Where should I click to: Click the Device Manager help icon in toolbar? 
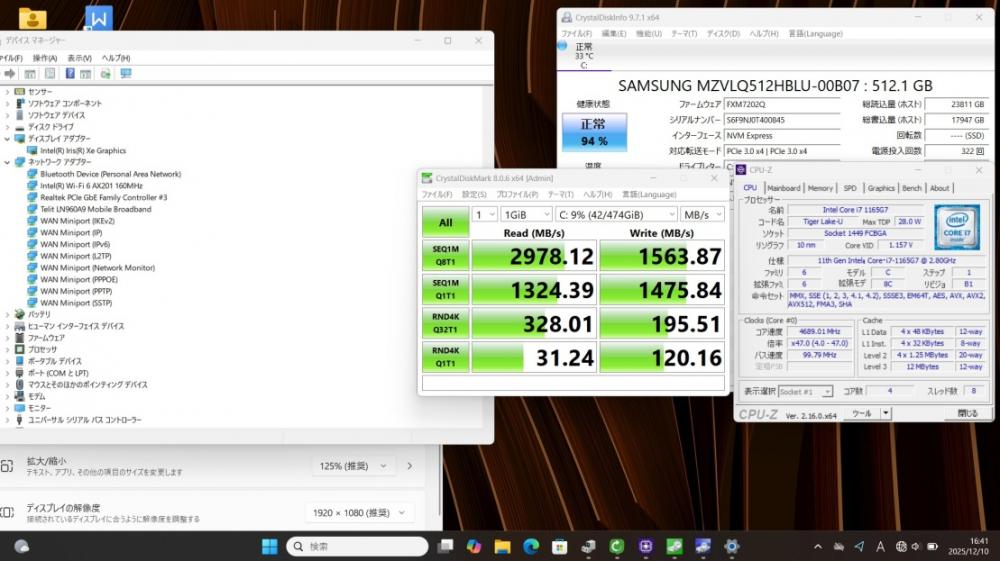(70, 74)
